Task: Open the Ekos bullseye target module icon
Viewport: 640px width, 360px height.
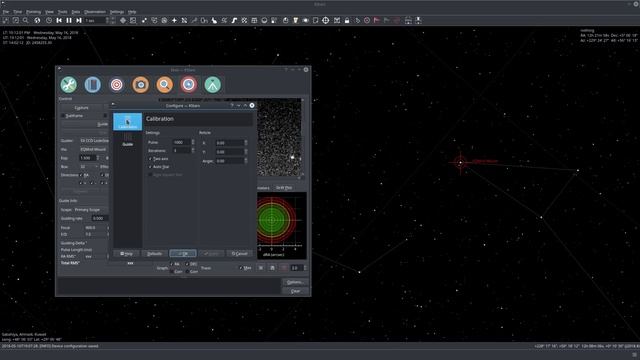Action: tap(117, 84)
